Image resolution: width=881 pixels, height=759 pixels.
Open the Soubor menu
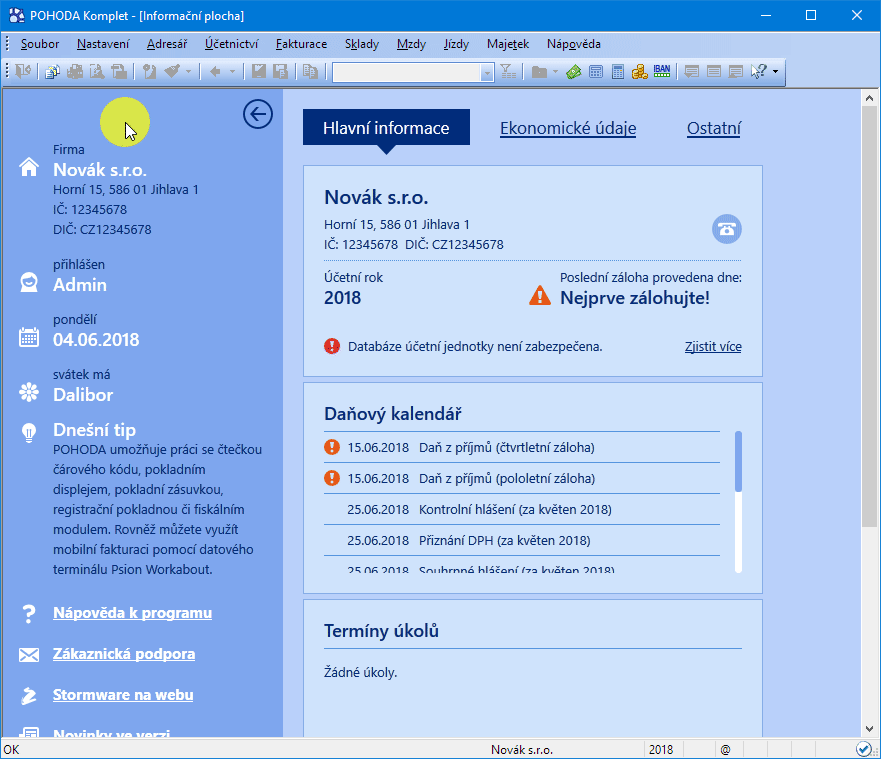[40, 44]
